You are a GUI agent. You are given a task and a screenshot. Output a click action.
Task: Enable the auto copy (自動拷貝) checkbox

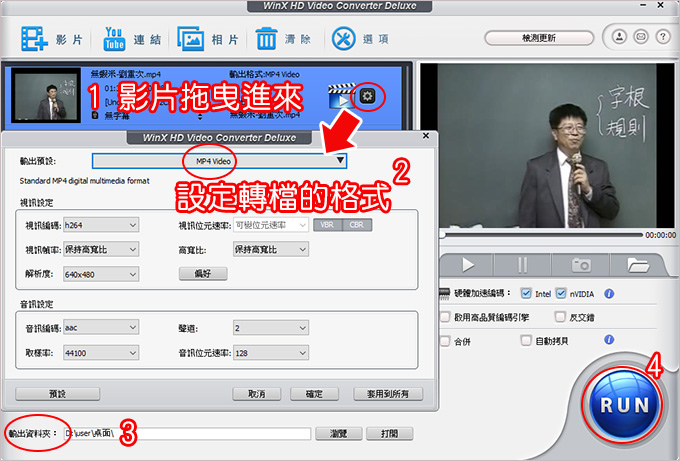coord(526,340)
